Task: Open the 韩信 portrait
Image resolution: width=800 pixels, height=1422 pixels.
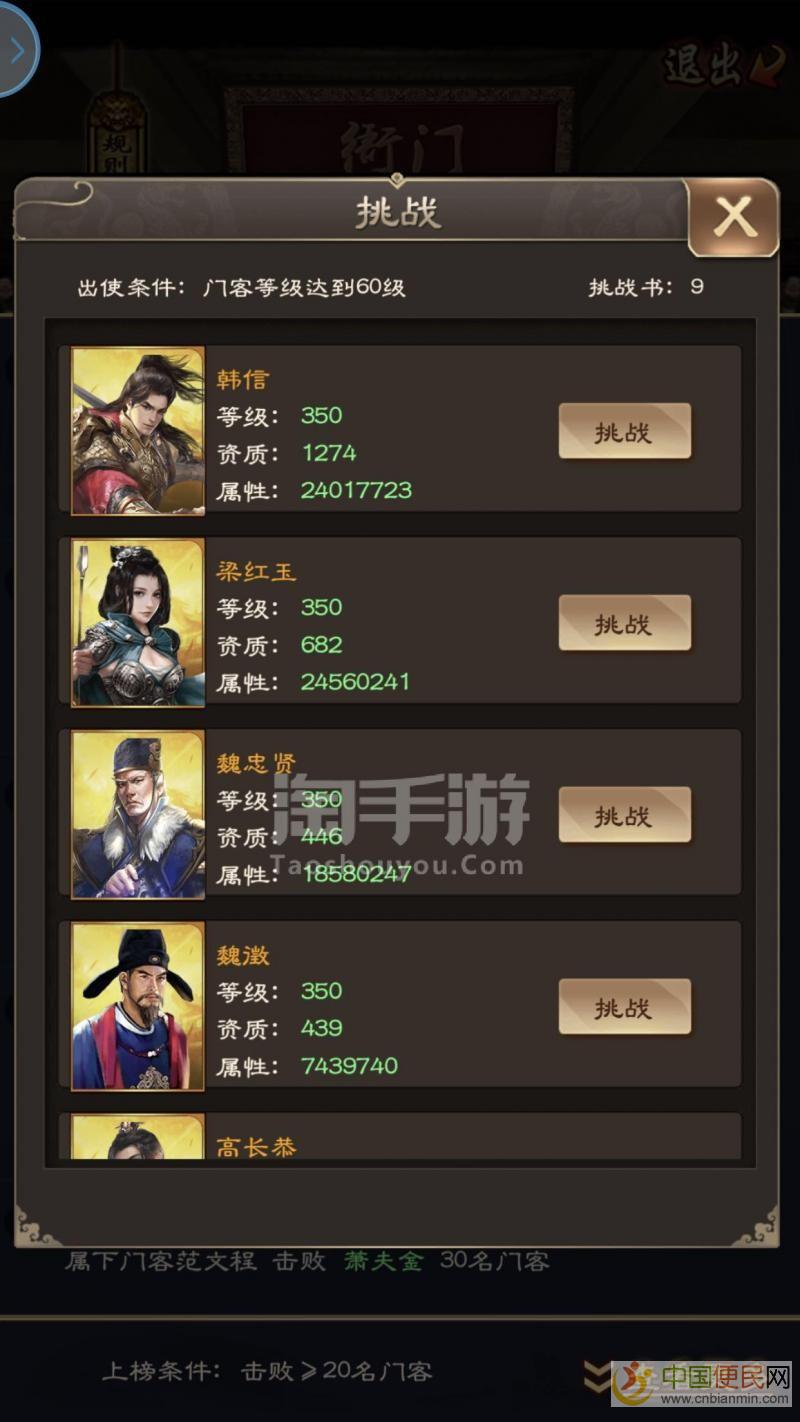Action: pyautogui.click(x=138, y=431)
